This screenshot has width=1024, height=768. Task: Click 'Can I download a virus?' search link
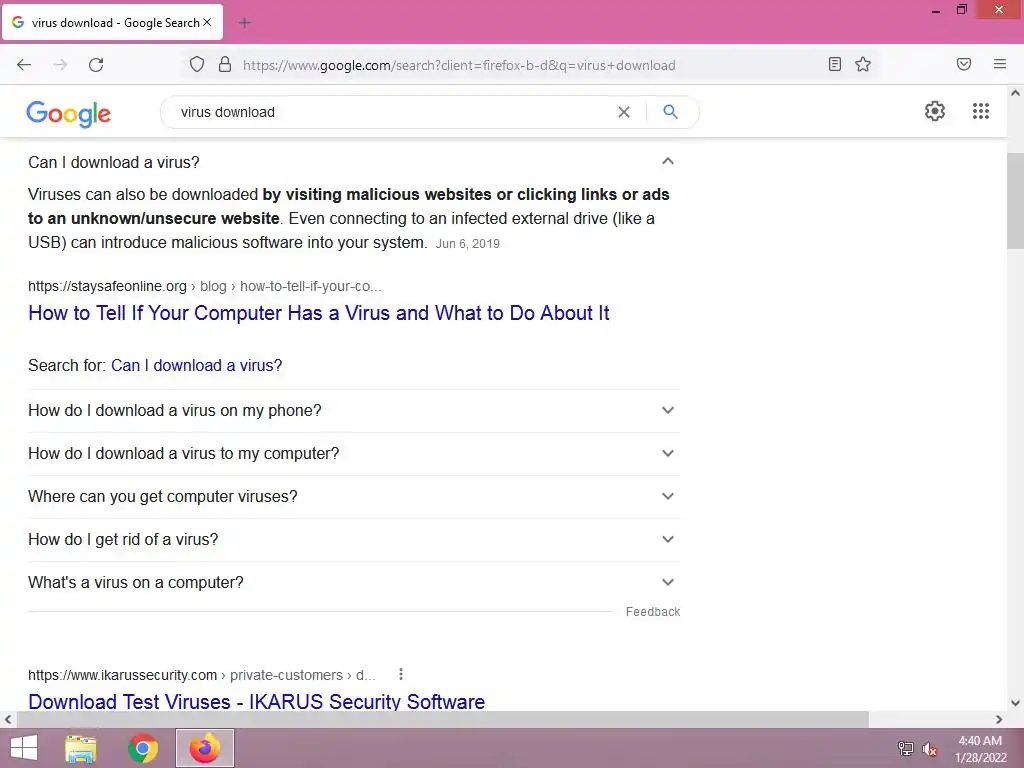(197, 366)
